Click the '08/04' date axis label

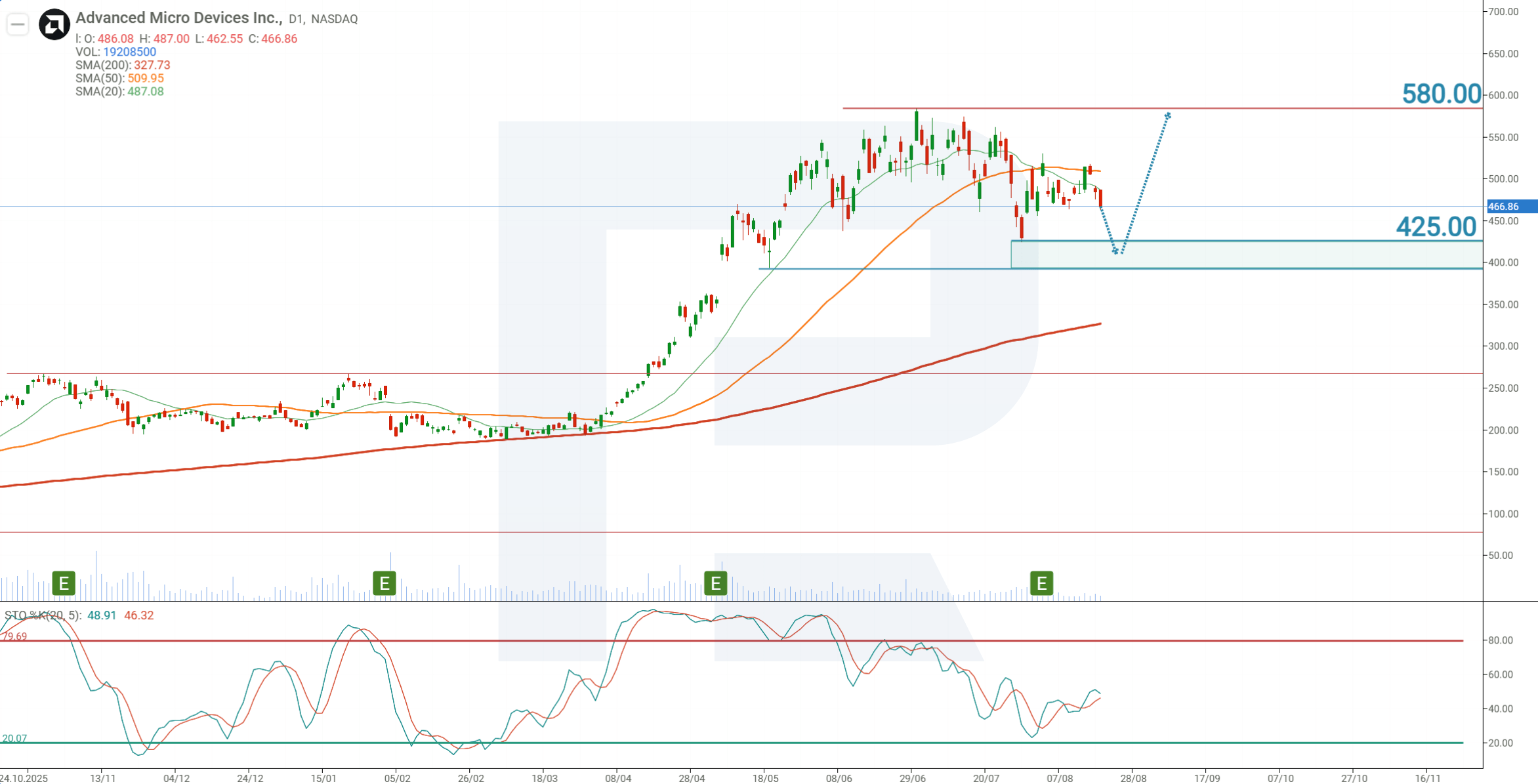pos(618,778)
